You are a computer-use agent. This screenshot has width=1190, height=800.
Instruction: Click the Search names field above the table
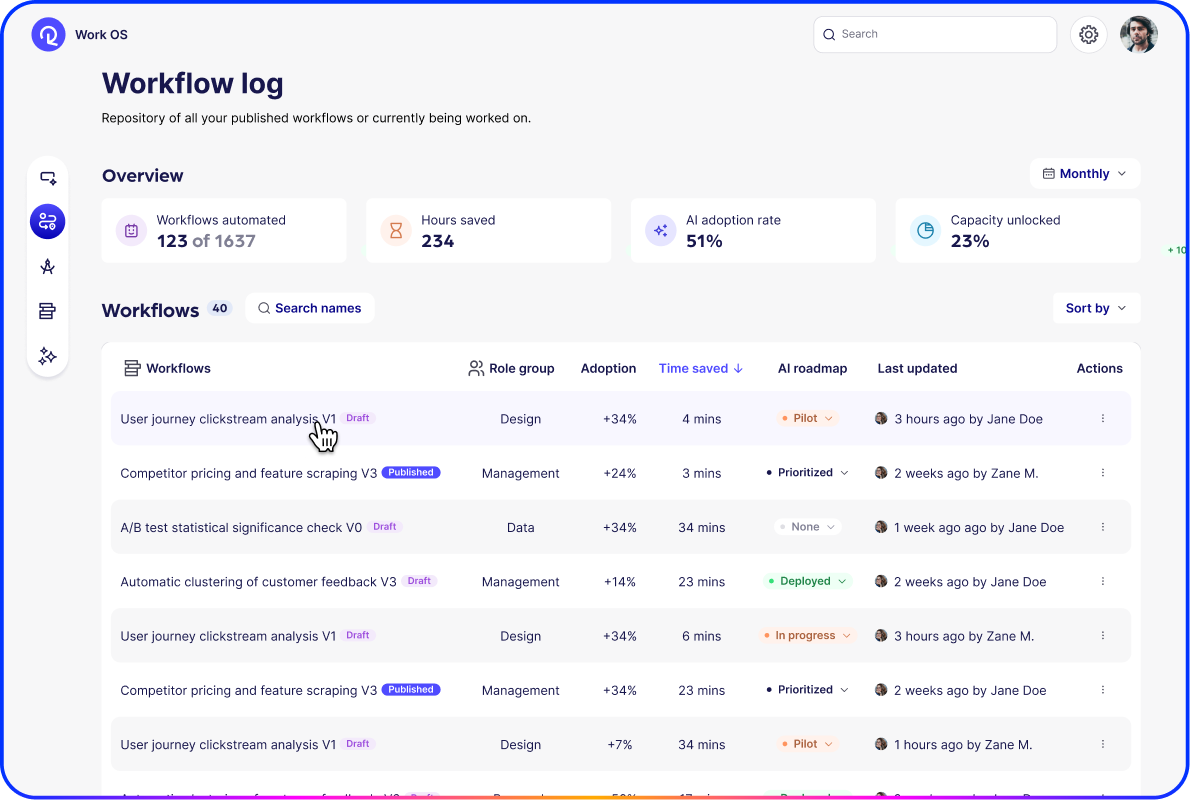click(x=310, y=308)
